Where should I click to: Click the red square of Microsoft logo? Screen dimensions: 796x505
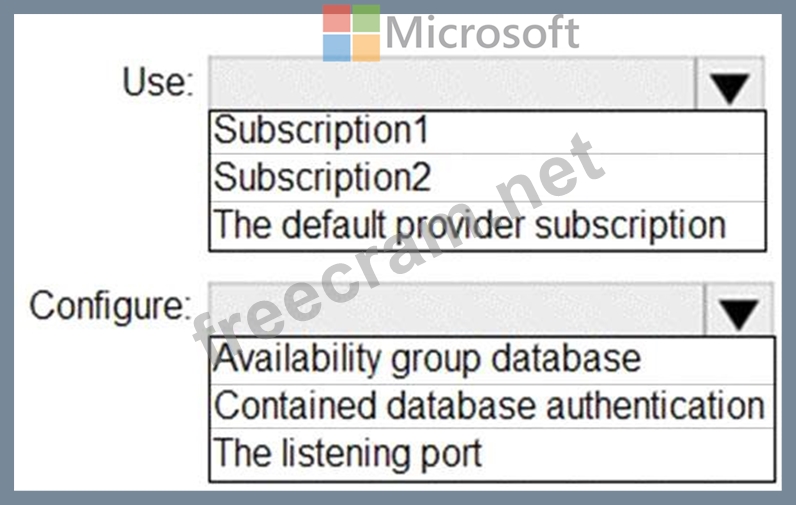point(337,18)
